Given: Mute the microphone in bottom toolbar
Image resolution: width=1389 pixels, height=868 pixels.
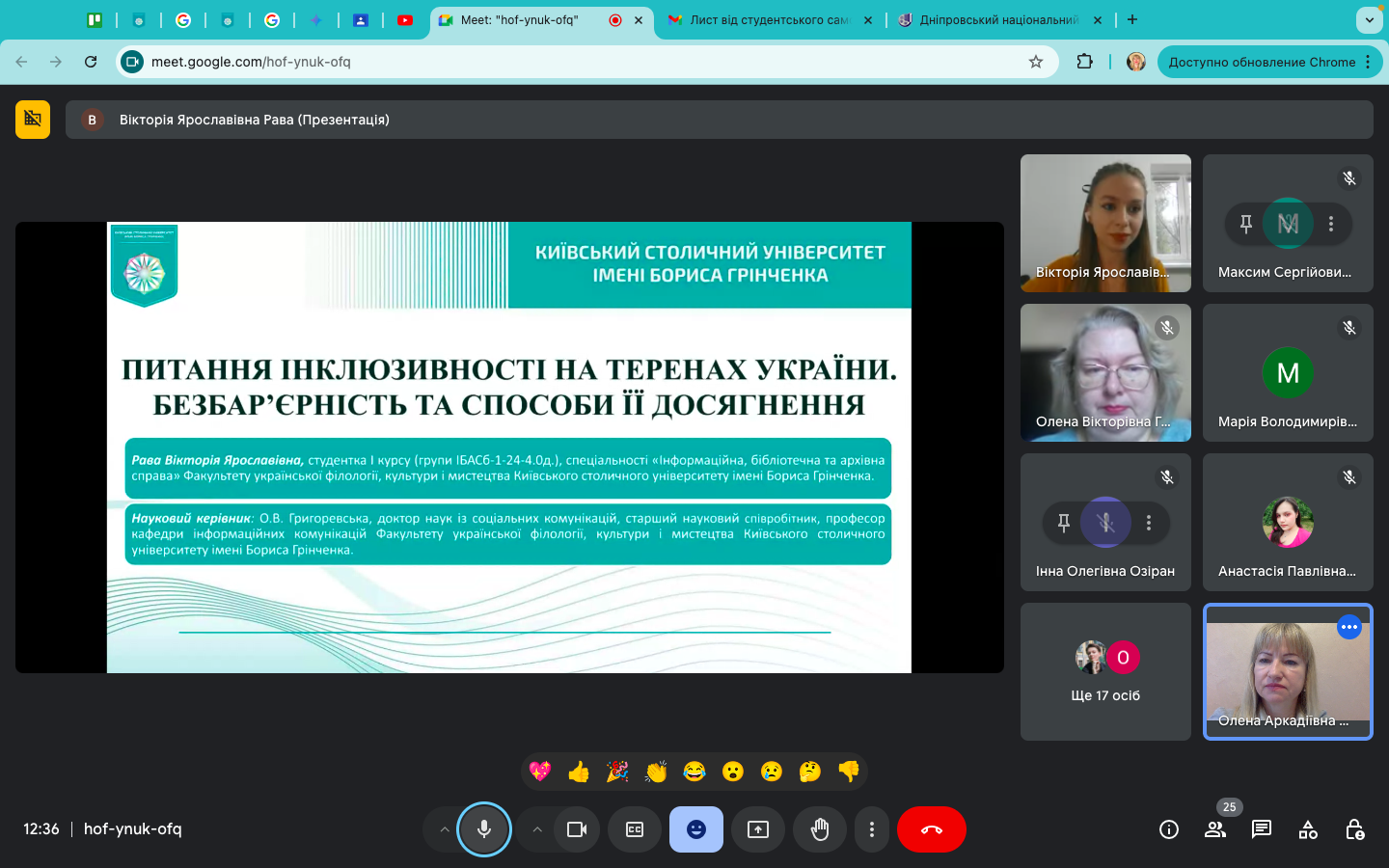Looking at the screenshot, I should point(484,829).
